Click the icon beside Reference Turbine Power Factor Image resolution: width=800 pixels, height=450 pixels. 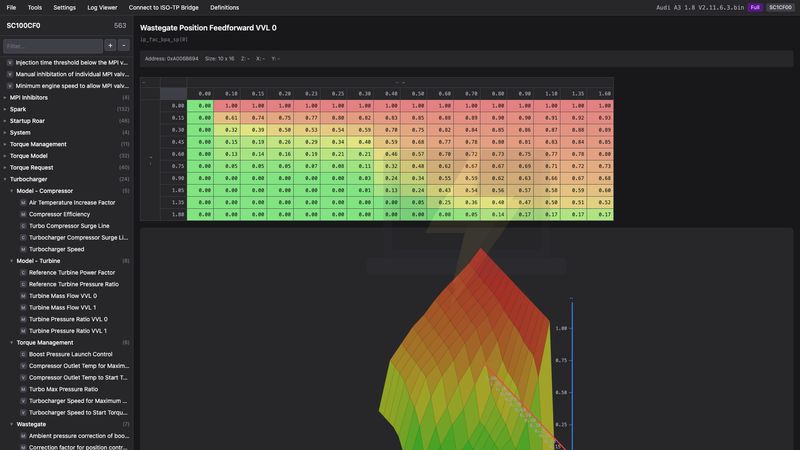[23, 272]
